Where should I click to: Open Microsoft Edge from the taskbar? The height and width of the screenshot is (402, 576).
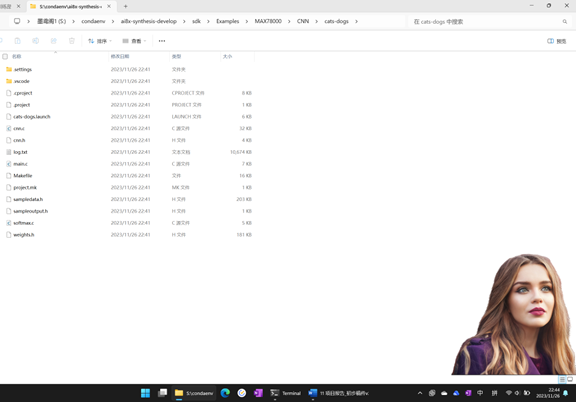pos(225,393)
